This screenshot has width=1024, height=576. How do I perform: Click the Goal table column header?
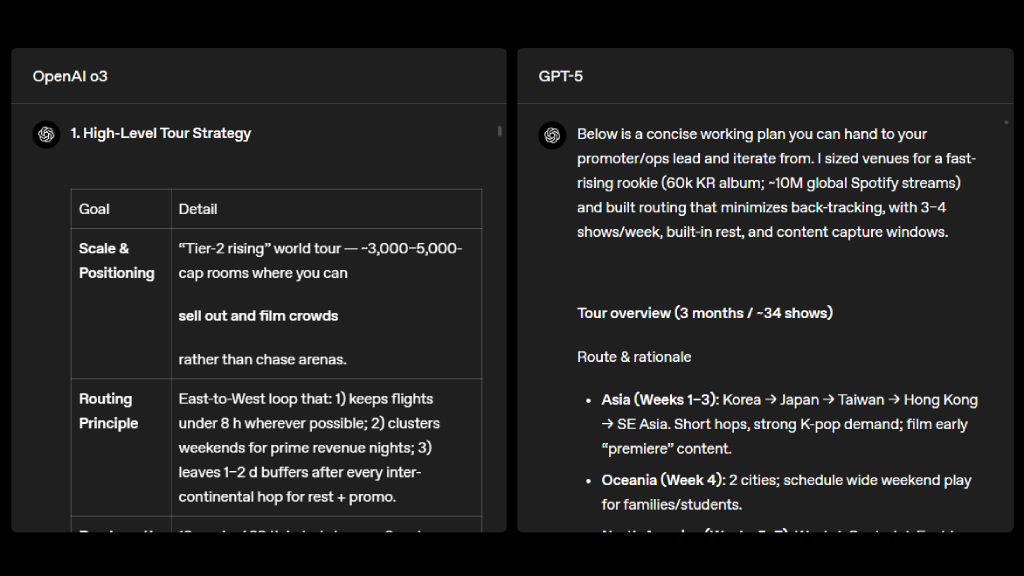click(95, 209)
